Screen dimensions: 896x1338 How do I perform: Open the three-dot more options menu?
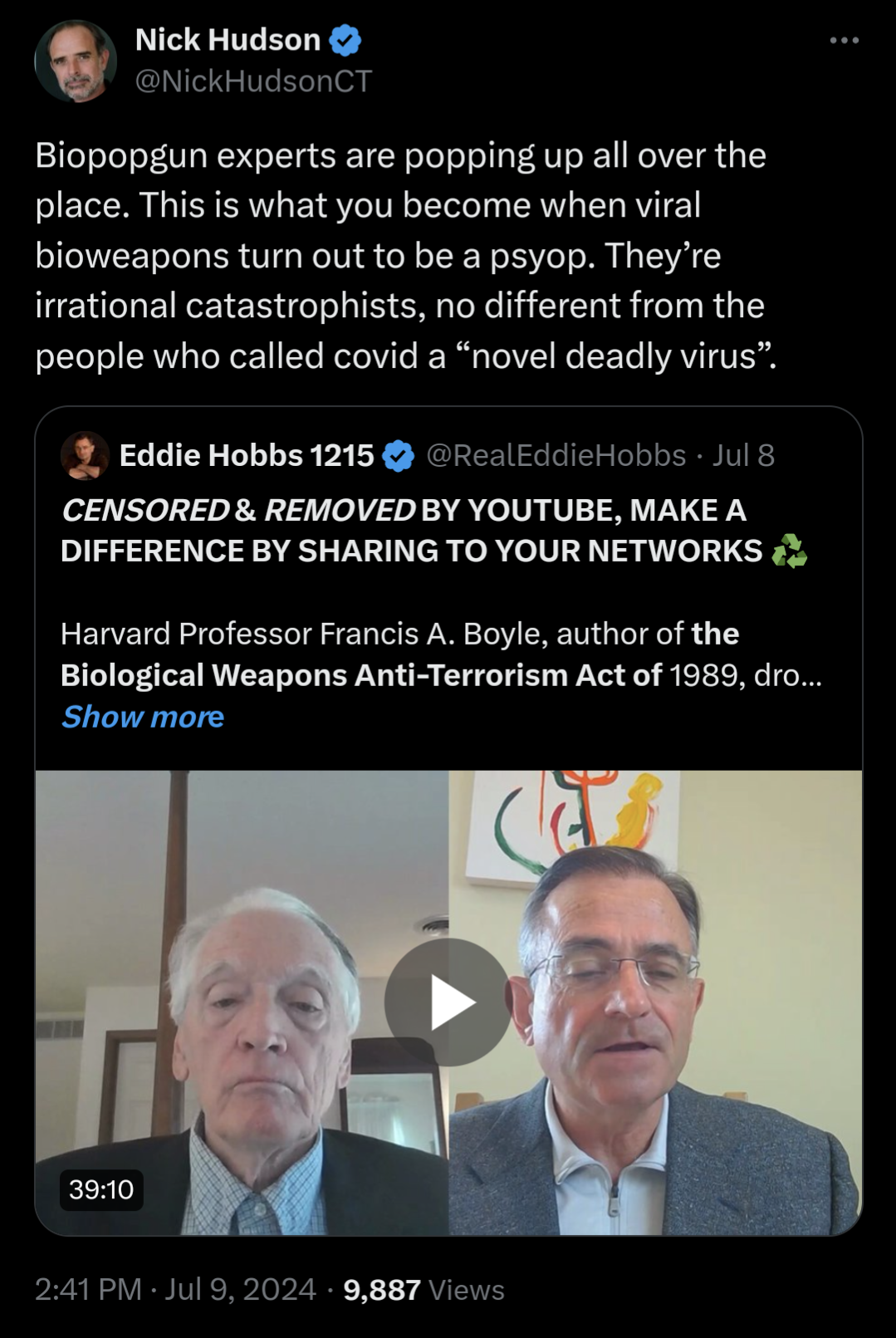[844, 40]
